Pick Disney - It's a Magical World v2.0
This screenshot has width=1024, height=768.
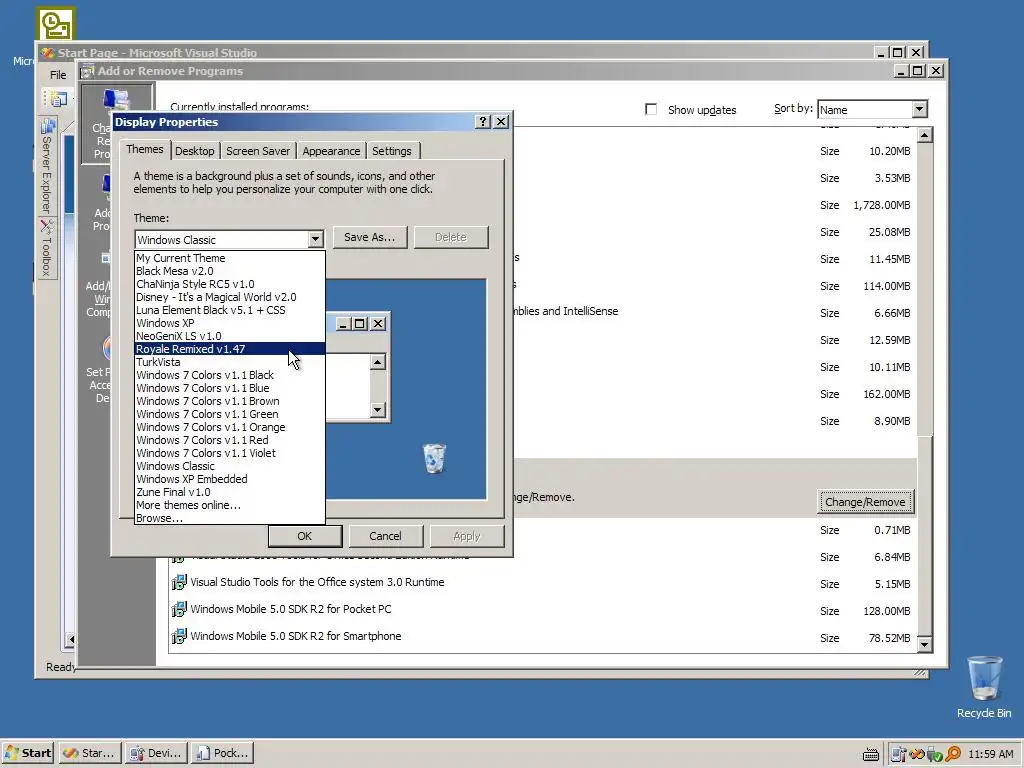[x=229, y=297]
